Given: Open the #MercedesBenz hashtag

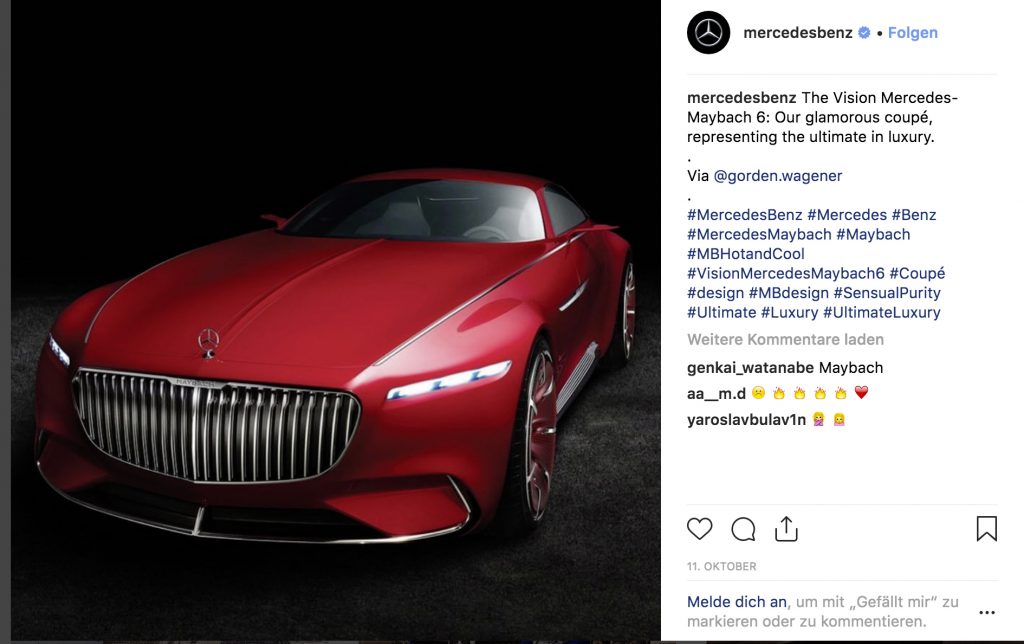Looking at the screenshot, I should (x=744, y=215).
